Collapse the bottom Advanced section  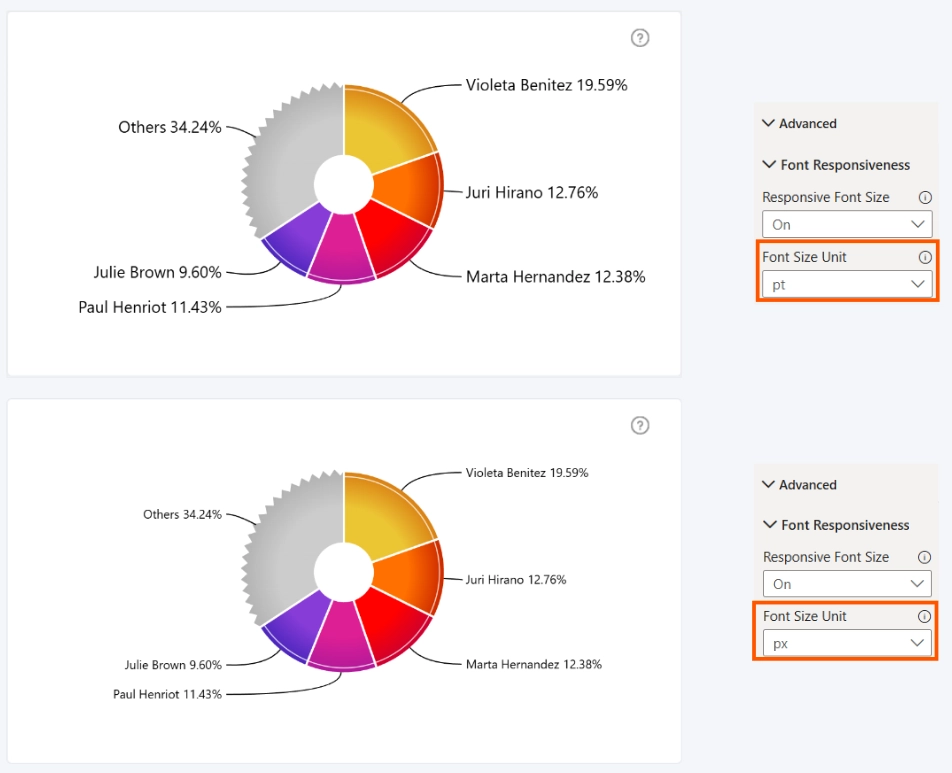(x=799, y=485)
